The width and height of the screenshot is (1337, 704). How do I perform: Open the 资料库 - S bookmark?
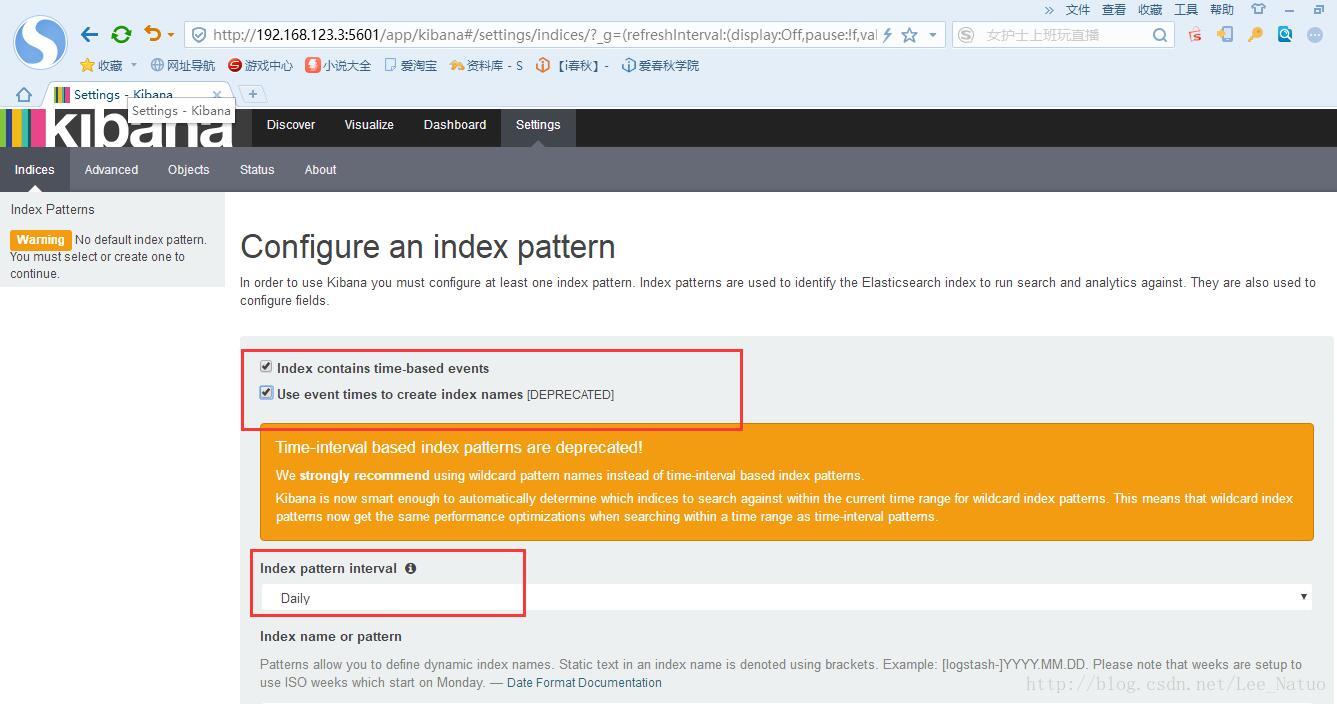tap(486, 65)
